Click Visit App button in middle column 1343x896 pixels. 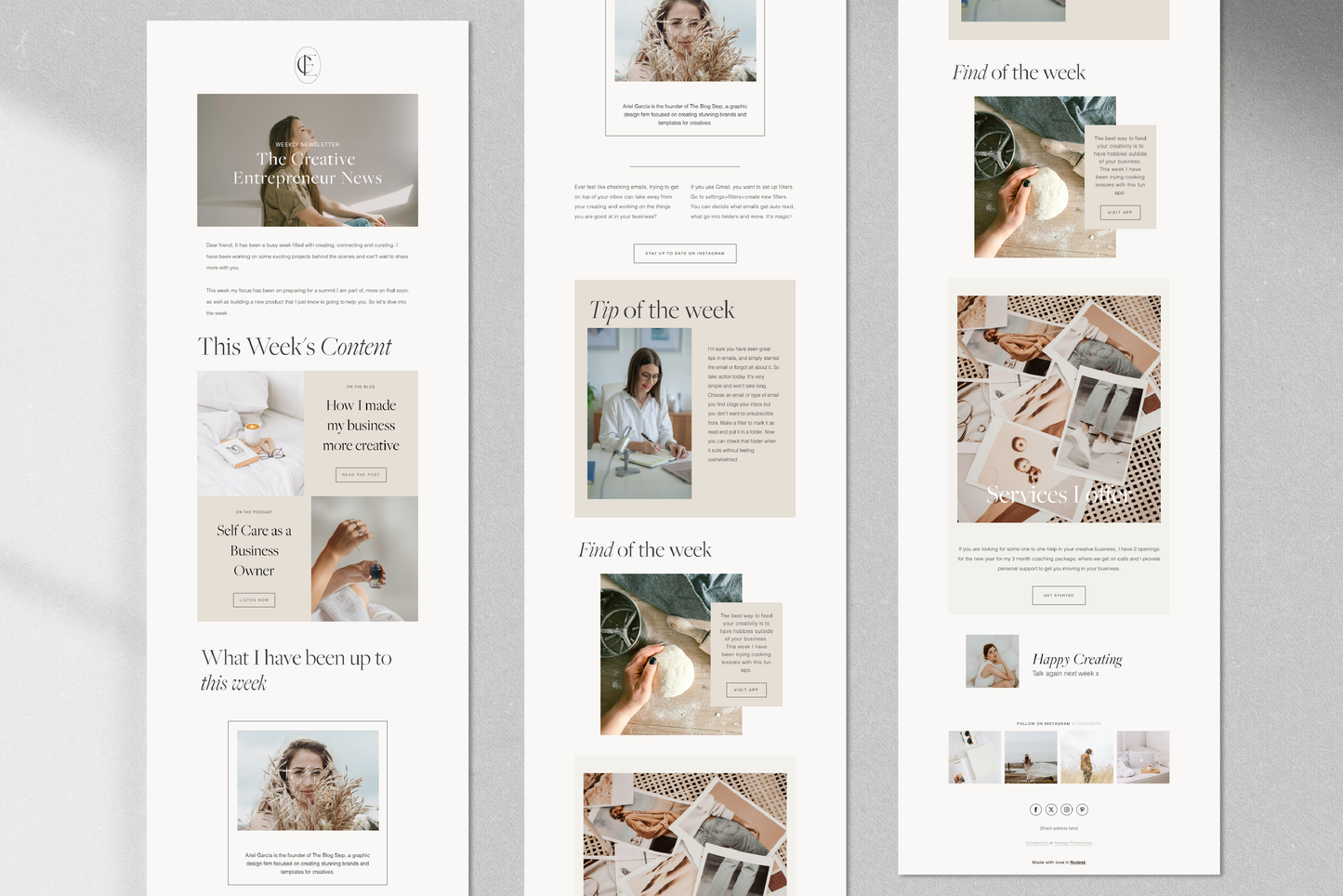click(746, 690)
